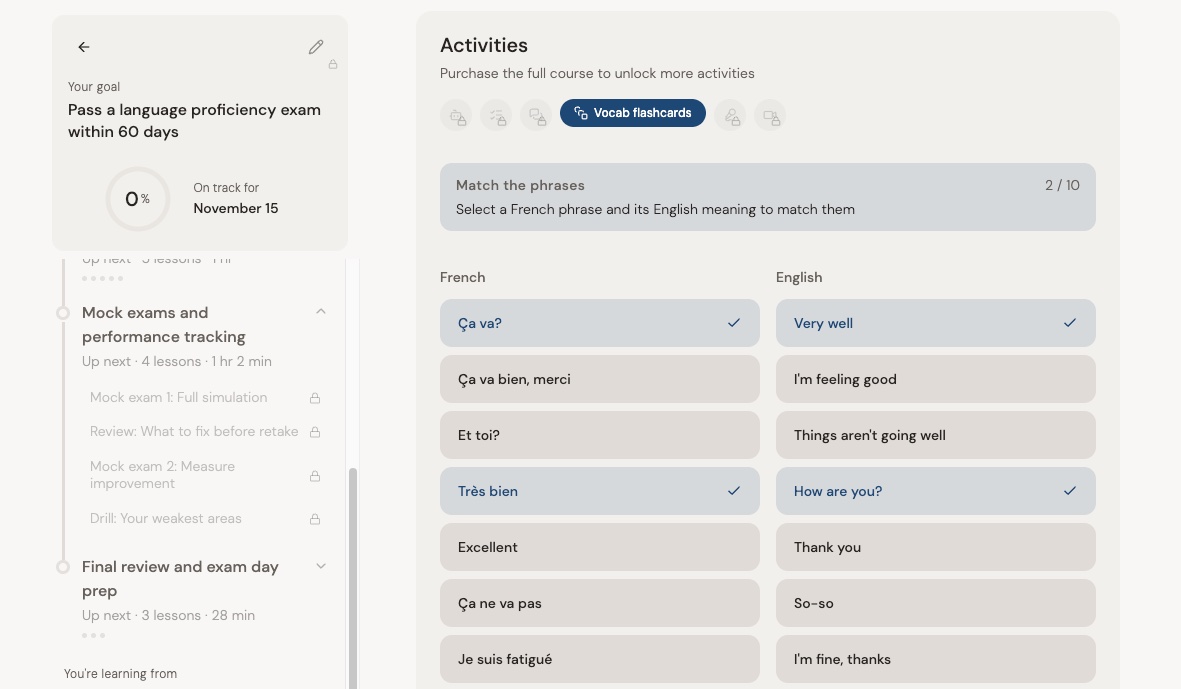Select French phrase Ça va bien, merci
Viewport: 1181px width, 689px height.
600,379
